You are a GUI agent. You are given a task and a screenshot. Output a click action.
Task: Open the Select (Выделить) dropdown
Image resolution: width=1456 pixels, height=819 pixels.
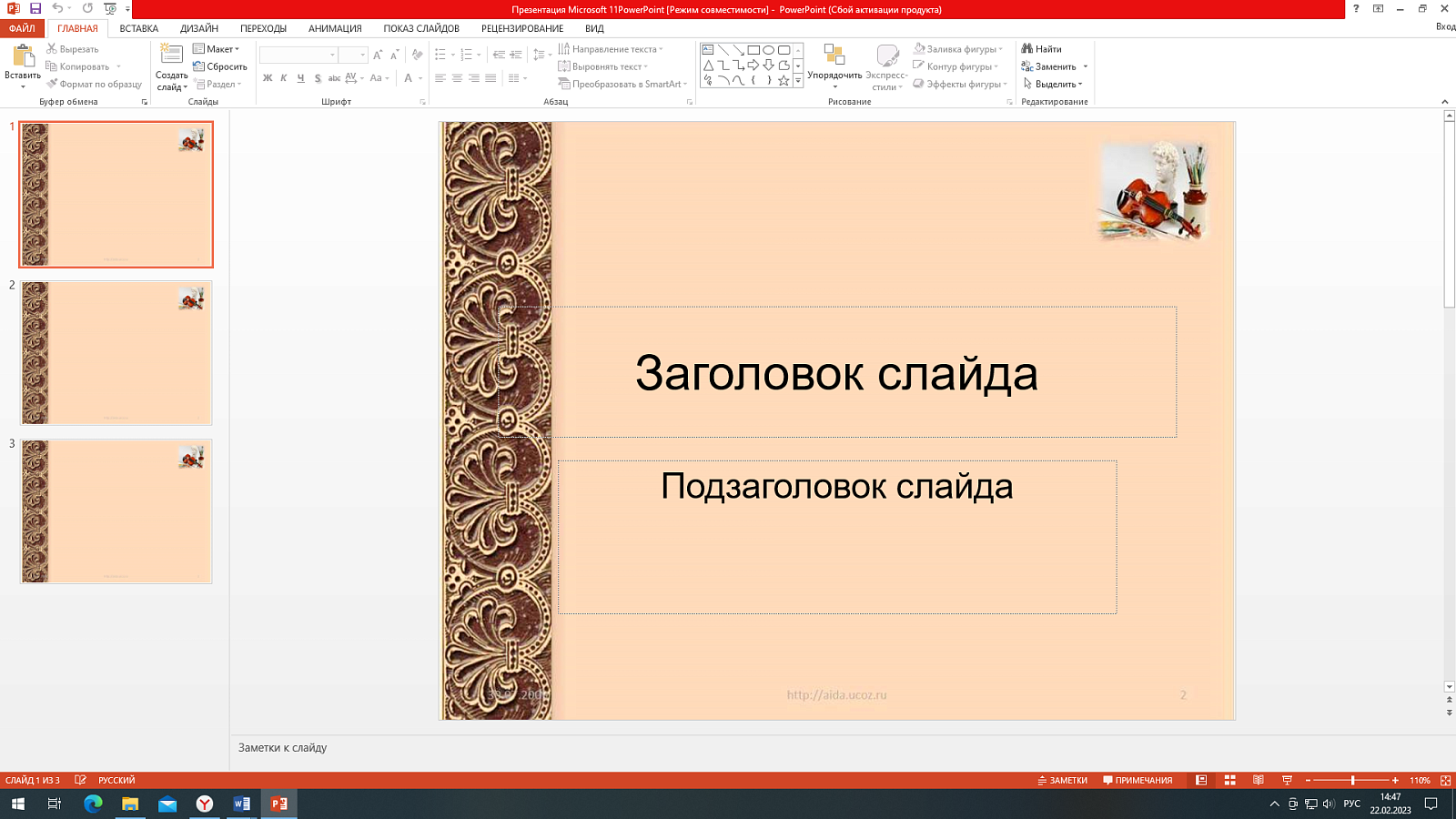[x=1054, y=84]
